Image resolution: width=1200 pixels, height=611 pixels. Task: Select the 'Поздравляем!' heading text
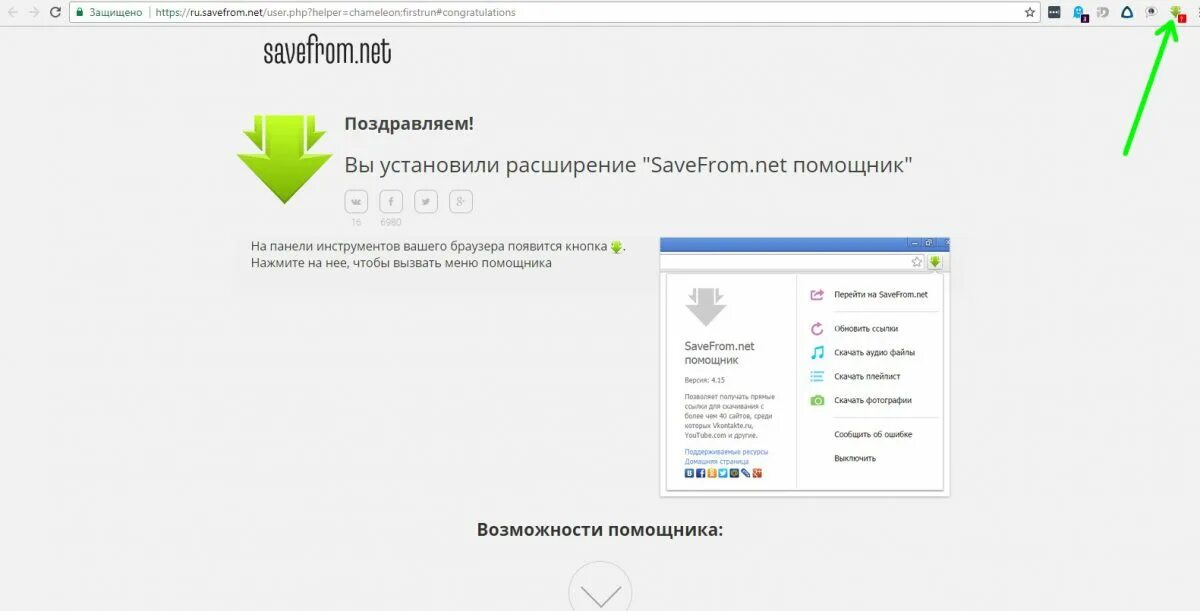tap(409, 124)
